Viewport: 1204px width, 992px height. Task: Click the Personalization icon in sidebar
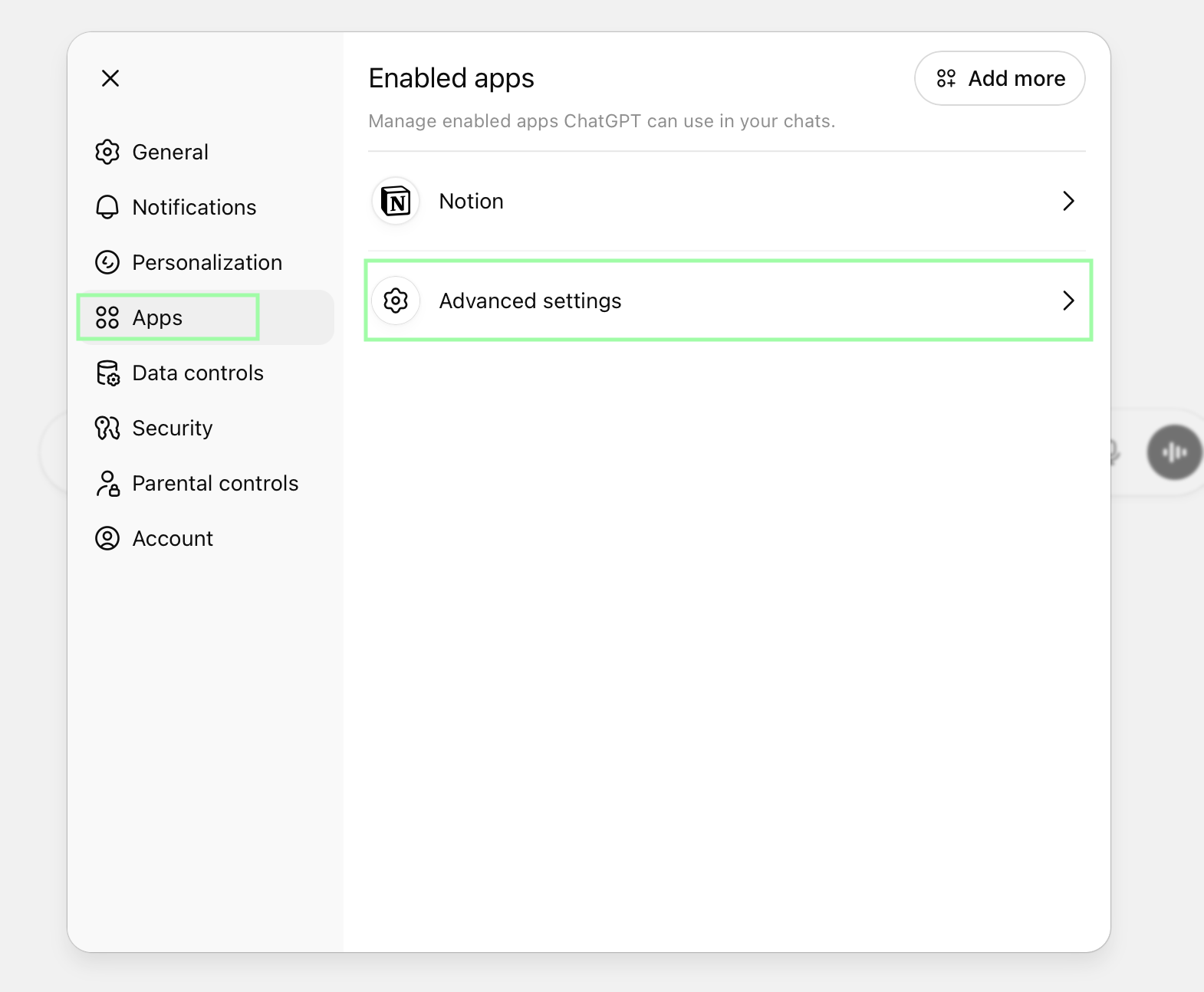(107, 263)
